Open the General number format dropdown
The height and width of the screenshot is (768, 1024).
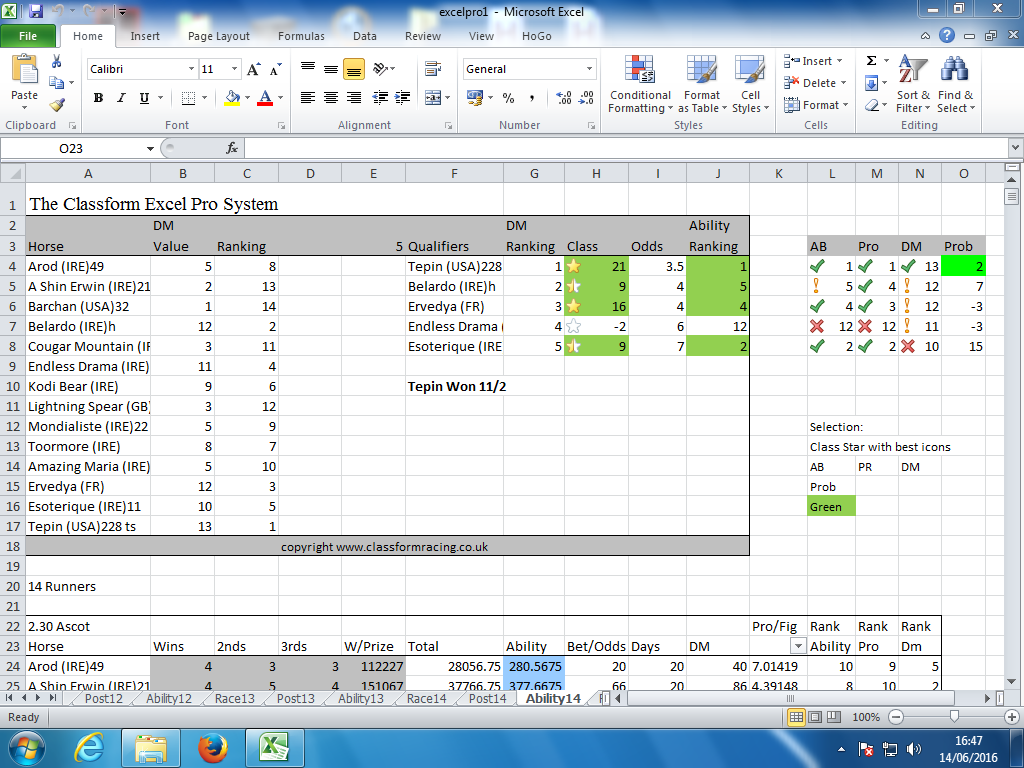[589, 70]
